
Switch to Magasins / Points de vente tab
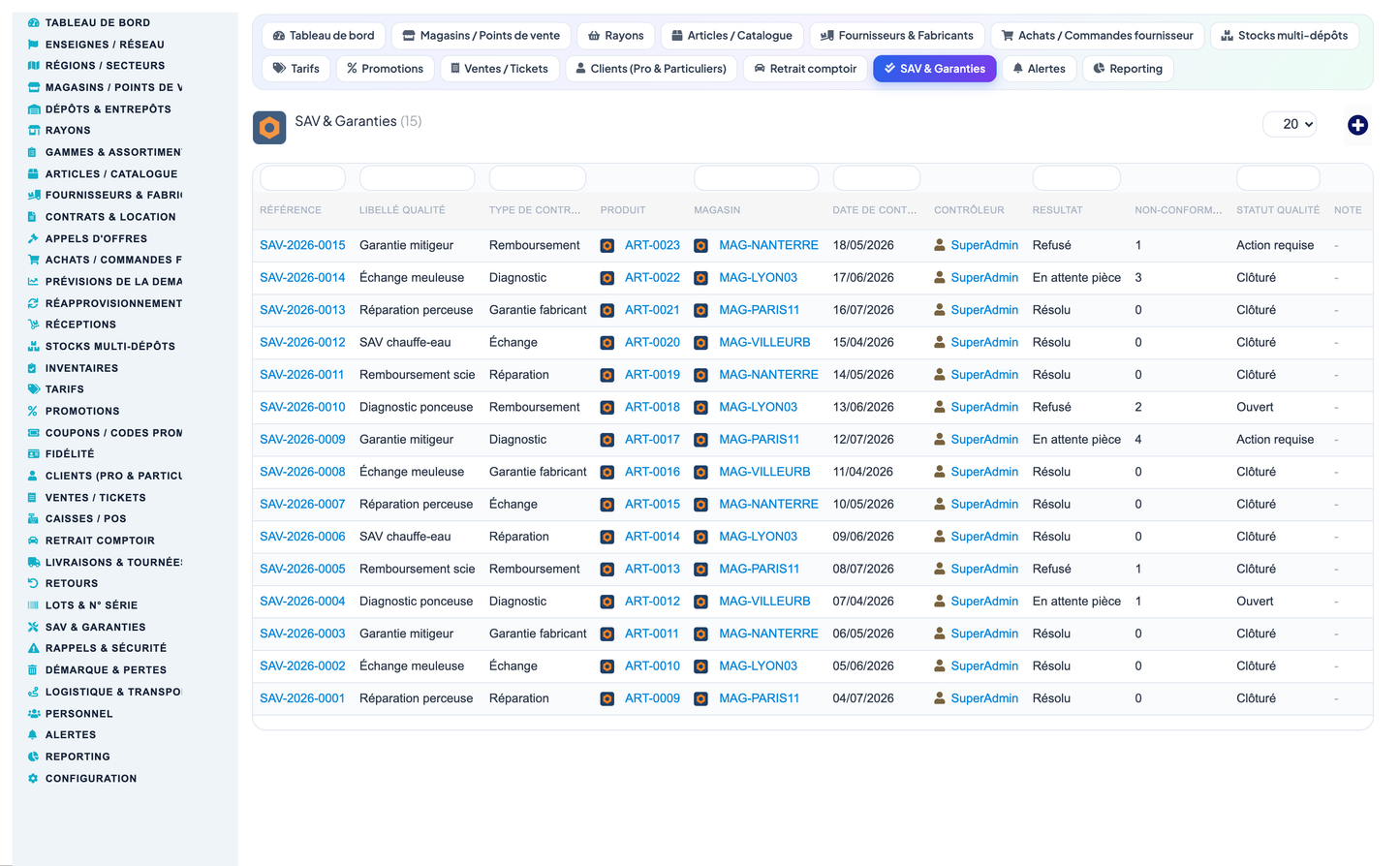482,36
